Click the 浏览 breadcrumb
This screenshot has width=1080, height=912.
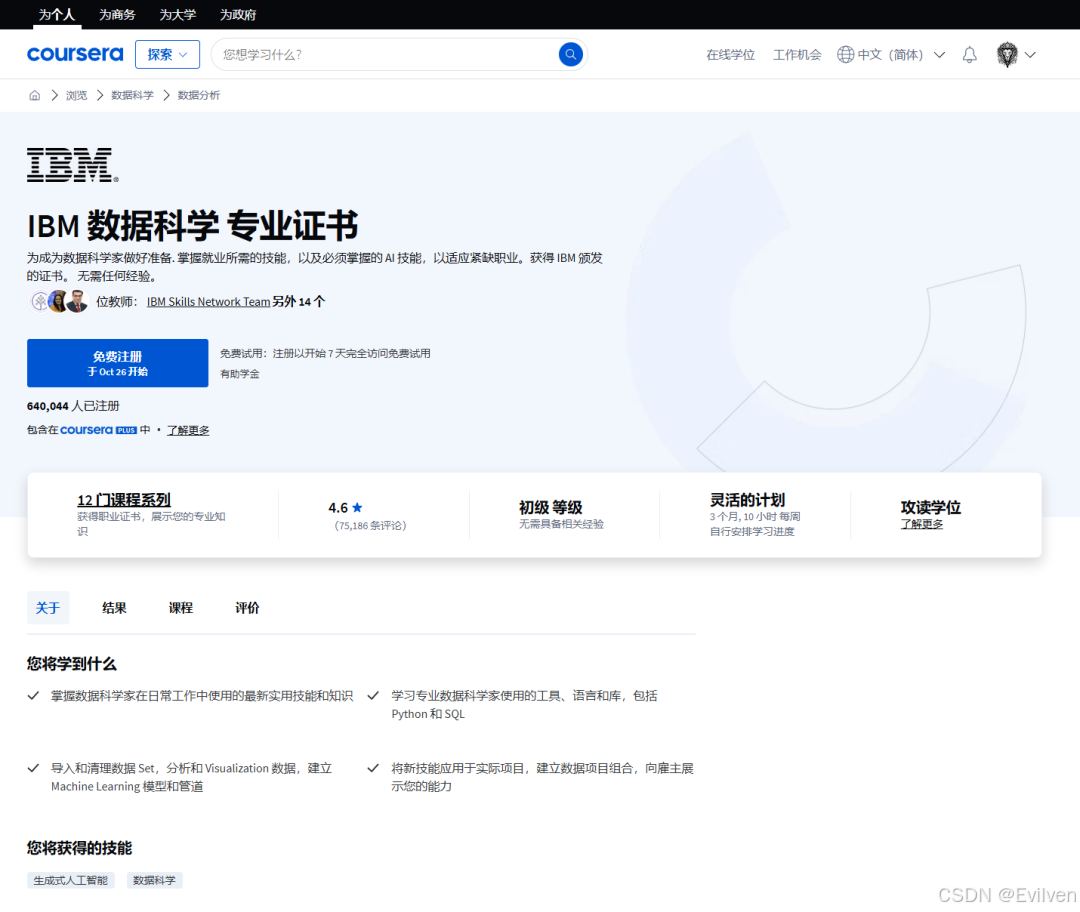[76, 95]
